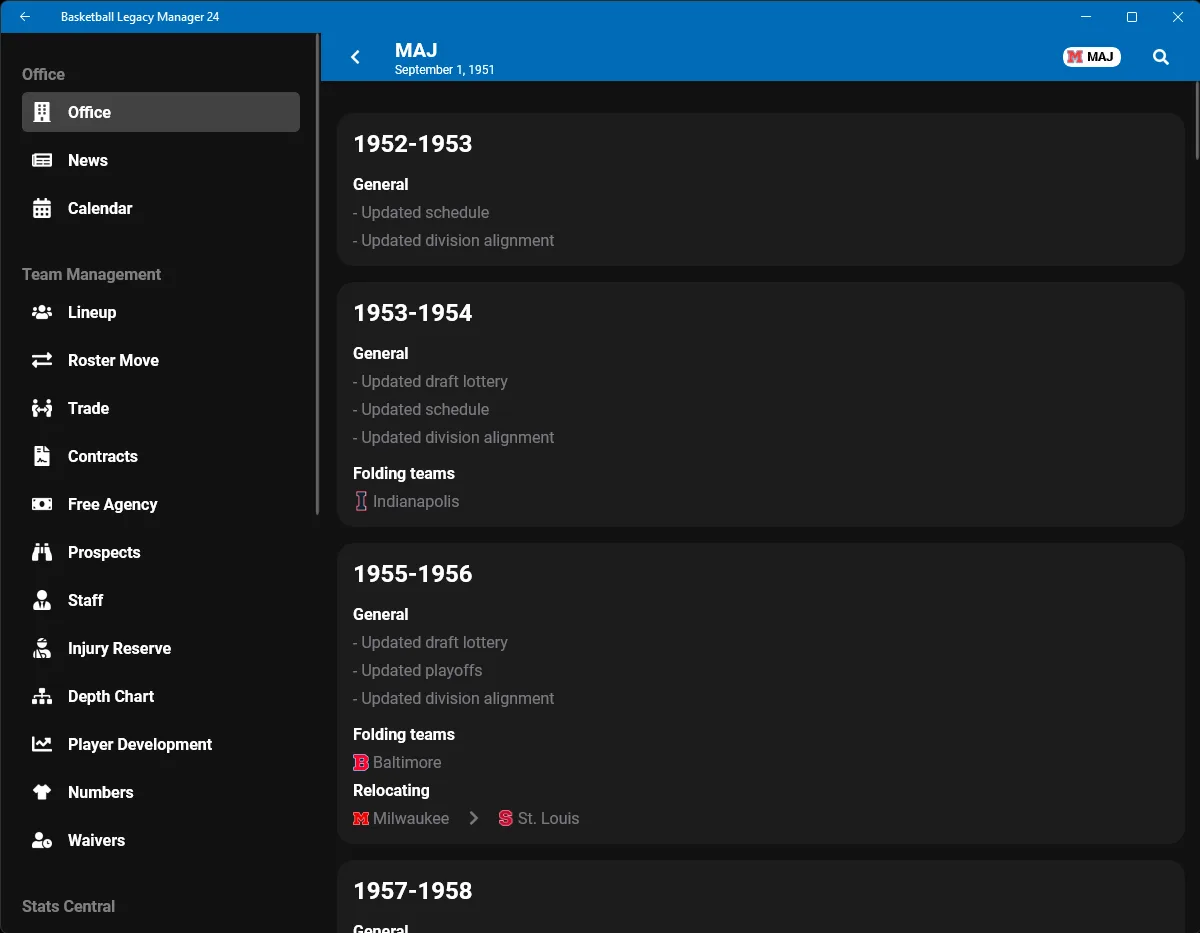Select Free Agency in the sidebar
Image resolution: width=1200 pixels, height=933 pixels.
[161, 504]
